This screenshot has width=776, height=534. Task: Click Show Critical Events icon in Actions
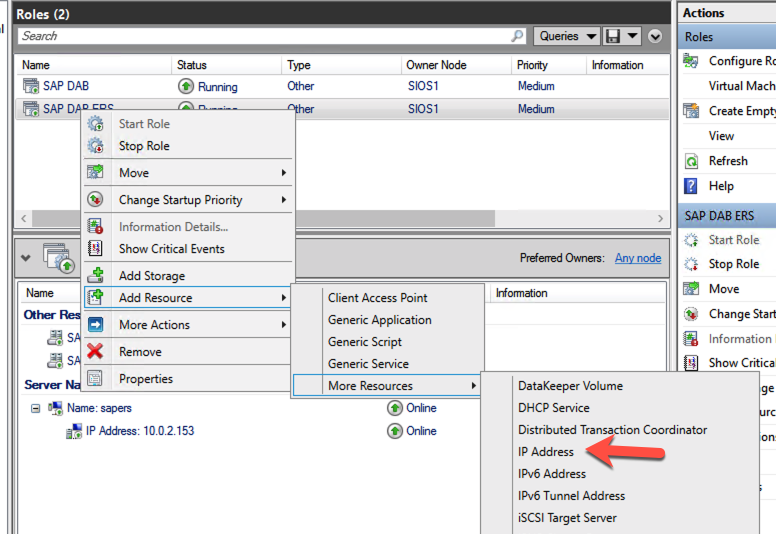pos(691,363)
